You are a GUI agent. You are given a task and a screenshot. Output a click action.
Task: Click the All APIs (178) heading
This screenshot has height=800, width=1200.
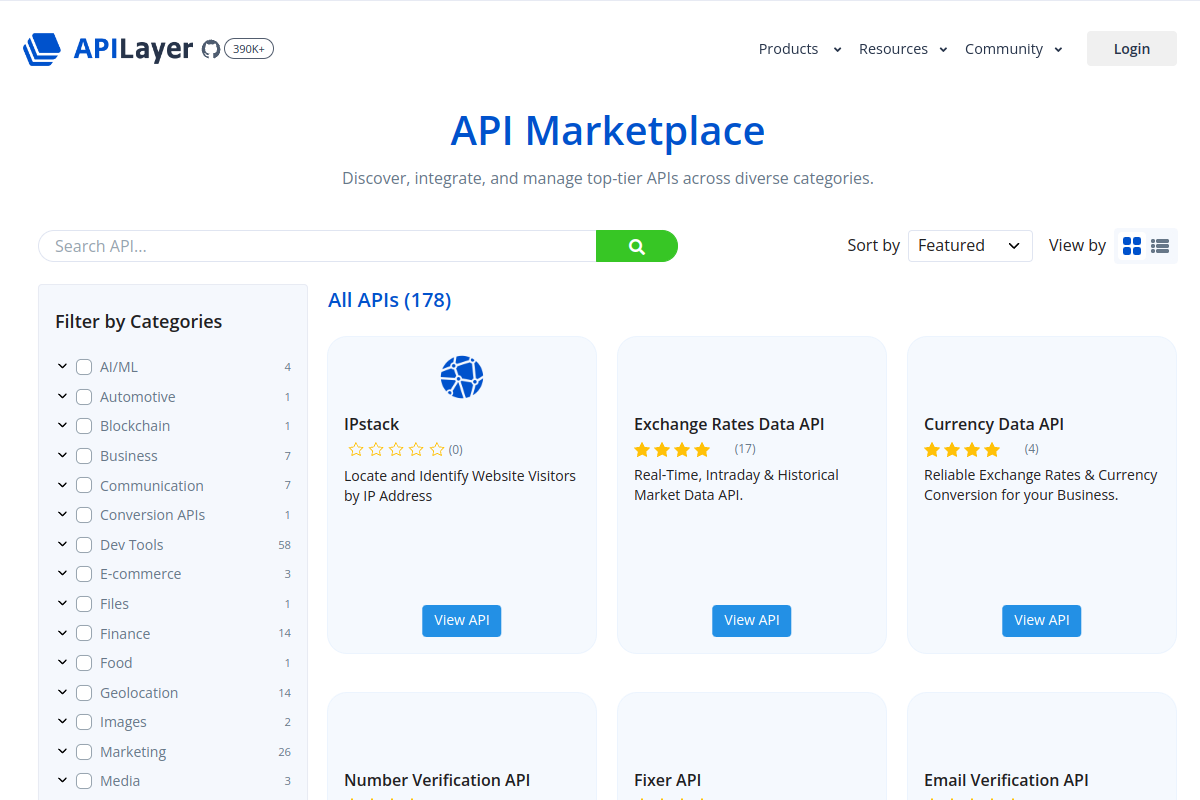(x=390, y=300)
